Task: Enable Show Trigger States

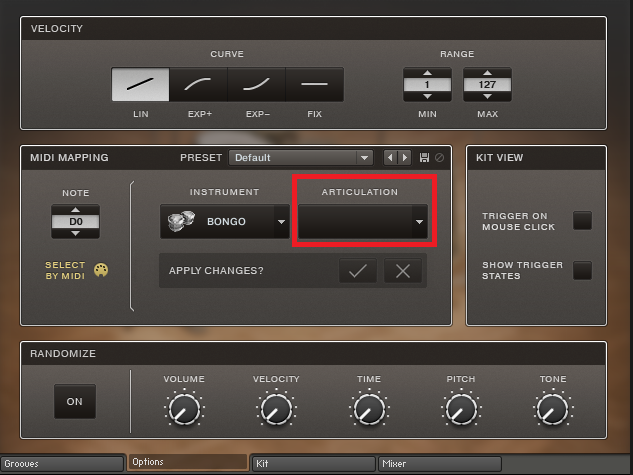Action: point(582,270)
